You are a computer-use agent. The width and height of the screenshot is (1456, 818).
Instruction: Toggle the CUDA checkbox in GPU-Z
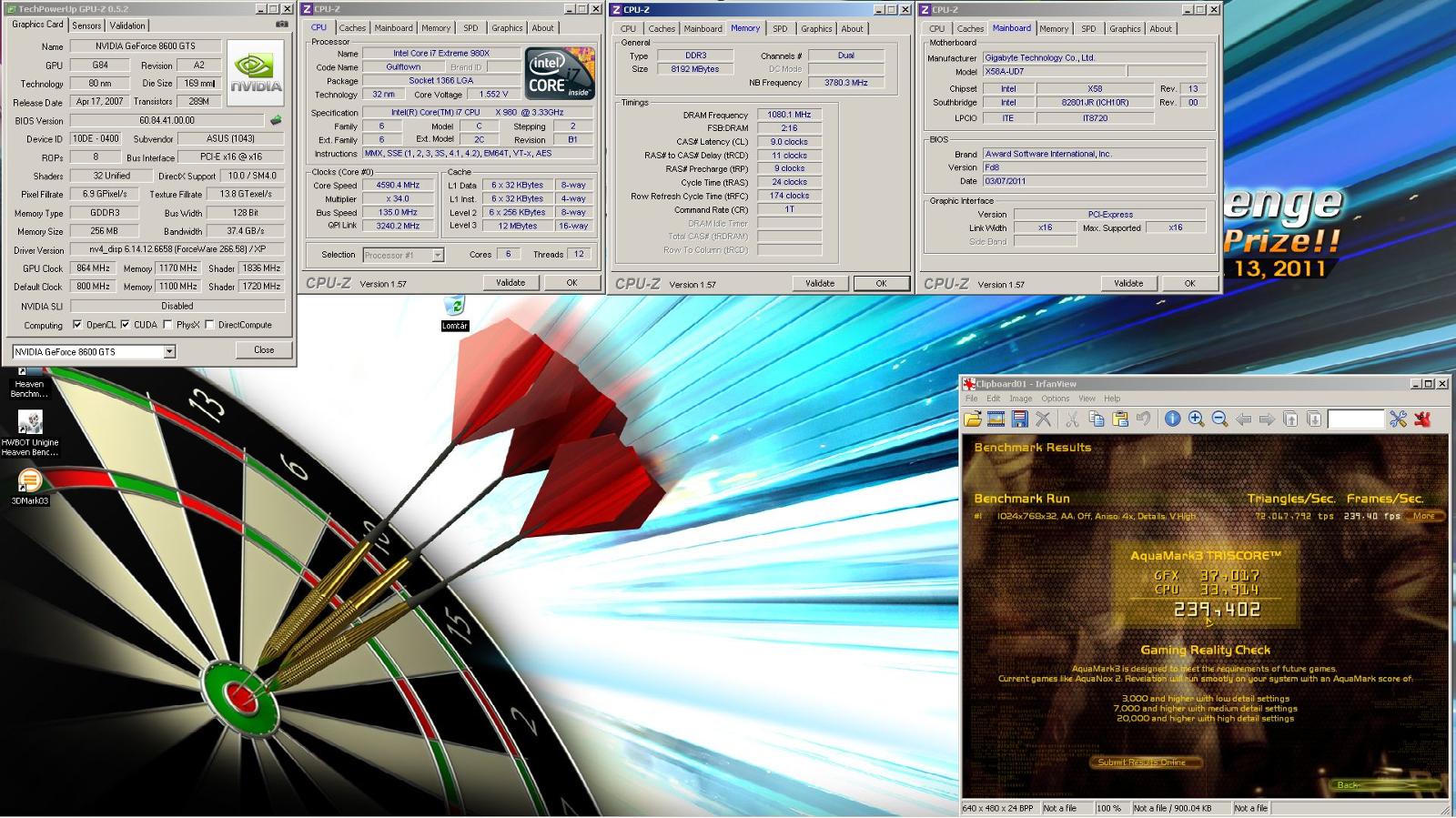125,324
